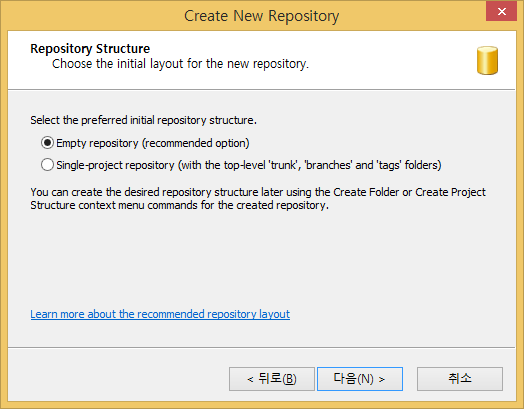Proceed with the 다음(N) button
The width and height of the screenshot is (524, 409).
coord(360,379)
